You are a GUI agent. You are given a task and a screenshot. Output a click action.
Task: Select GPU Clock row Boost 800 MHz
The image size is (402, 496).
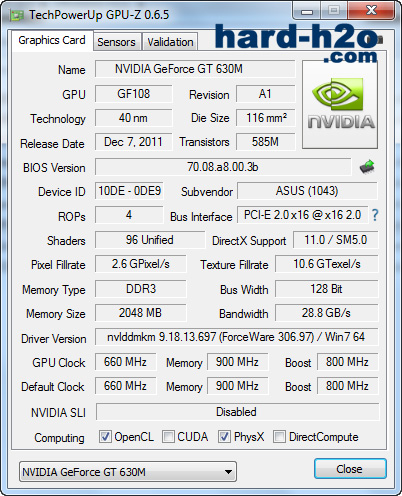pos(348,362)
